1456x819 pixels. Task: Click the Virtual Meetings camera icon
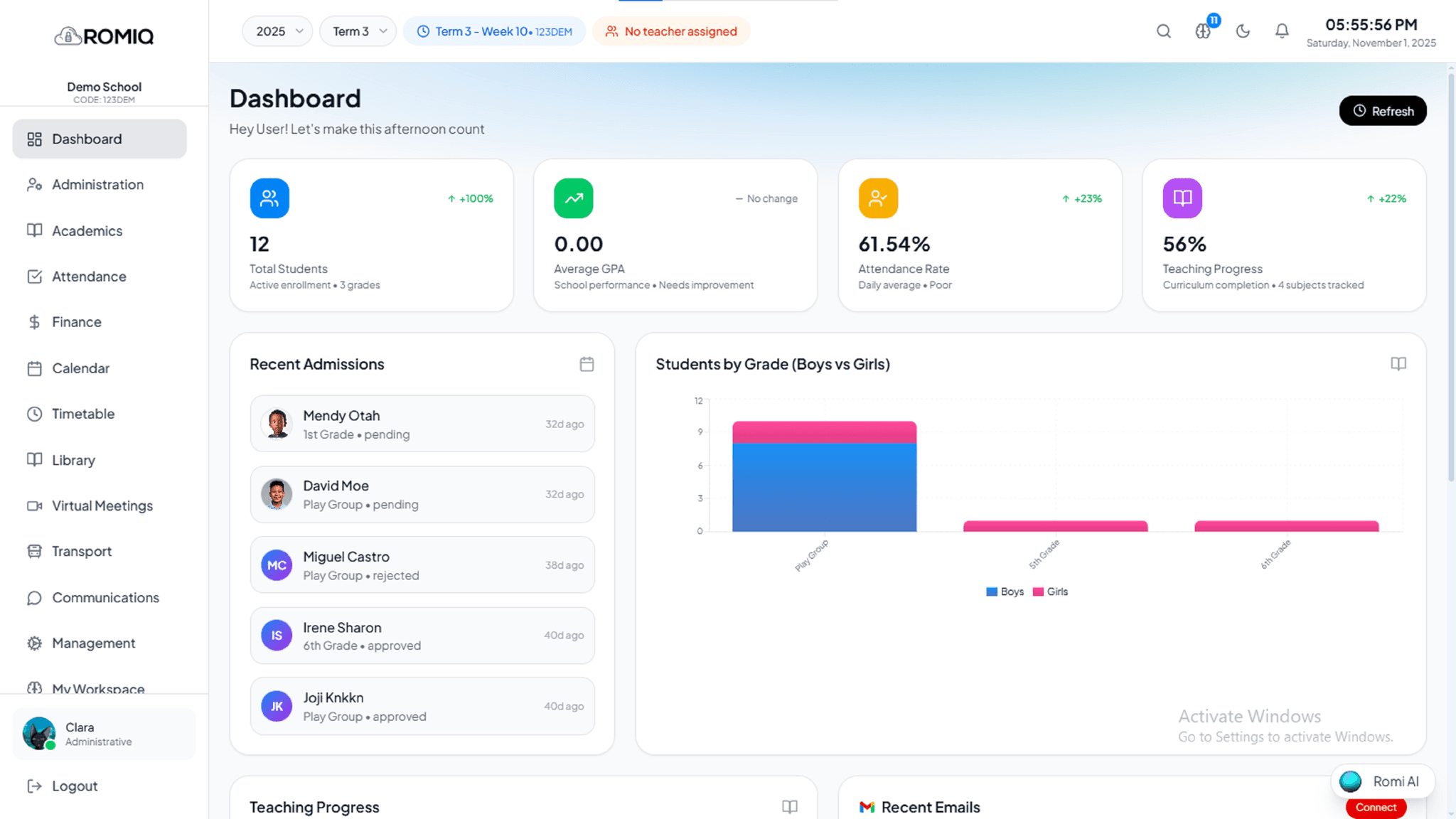(x=34, y=505)
